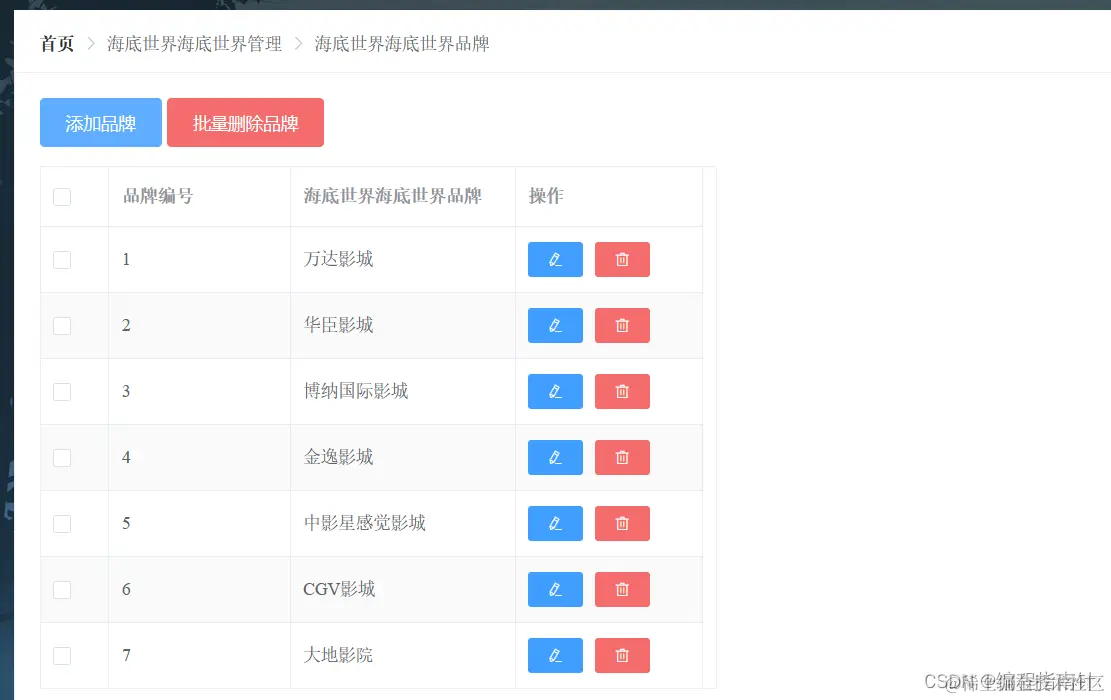The width and height of the screenshot is (1111, 700).
Task: Edit the 华臣影城 brand row
Action: [x=555, y=325]
